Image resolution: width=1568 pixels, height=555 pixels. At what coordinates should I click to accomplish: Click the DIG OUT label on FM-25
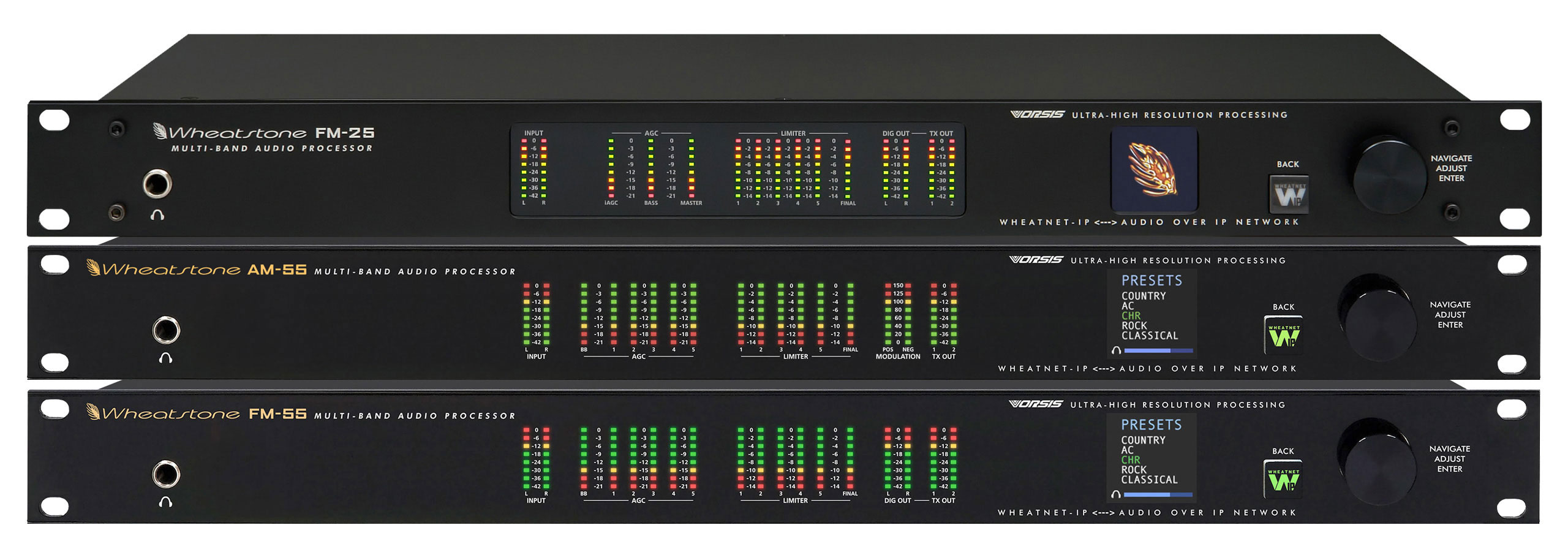click(895, 133)
